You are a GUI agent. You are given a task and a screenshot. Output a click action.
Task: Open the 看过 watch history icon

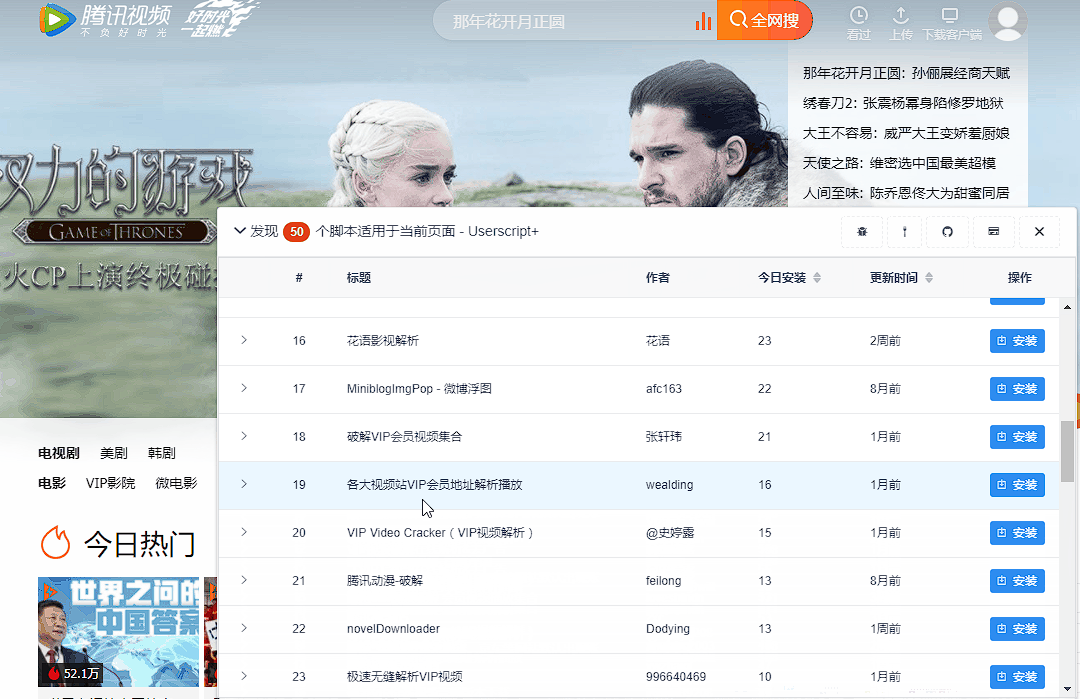coord(858,23)
